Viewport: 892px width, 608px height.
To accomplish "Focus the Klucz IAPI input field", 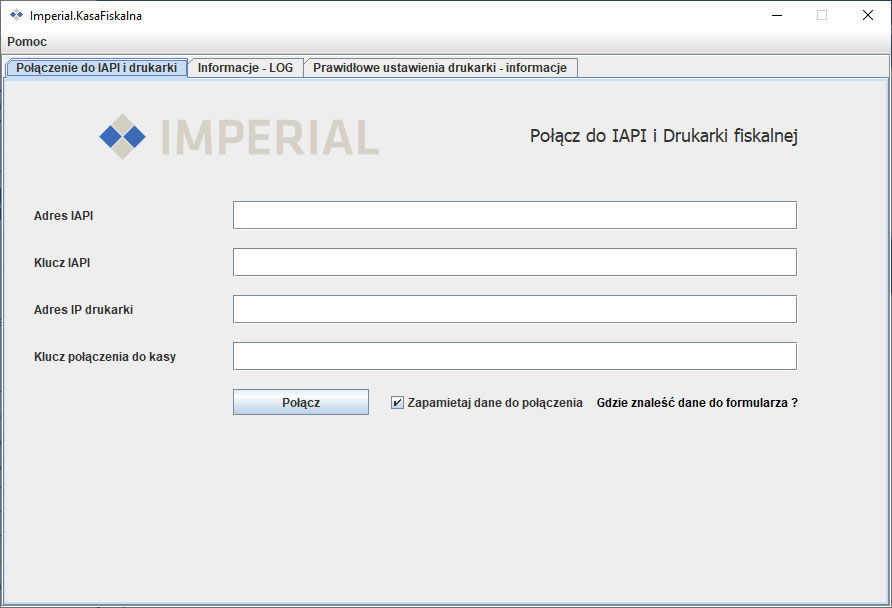I will pyautogui.click(x=515, y=262).
